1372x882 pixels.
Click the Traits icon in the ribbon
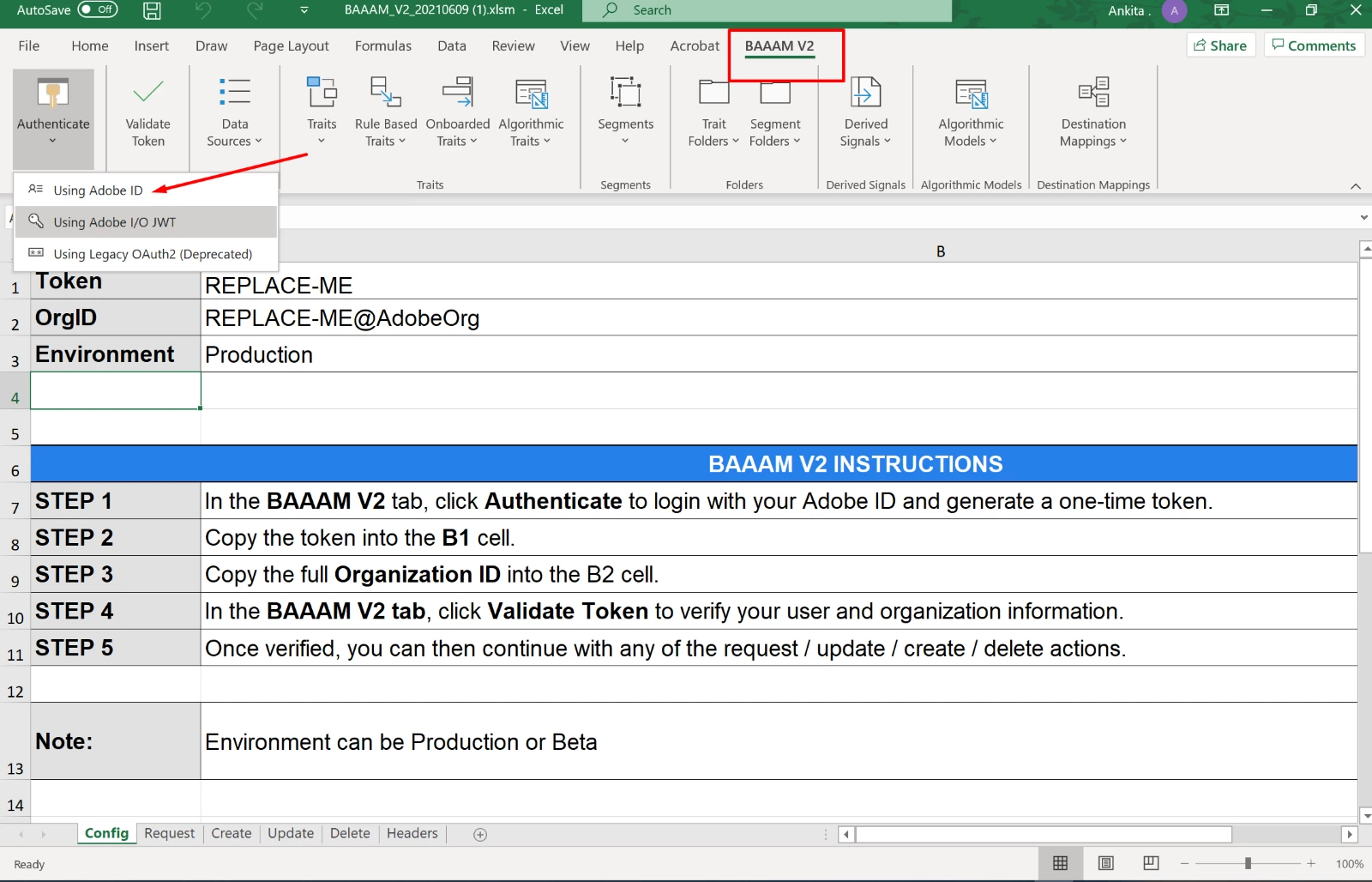point(322,92)
